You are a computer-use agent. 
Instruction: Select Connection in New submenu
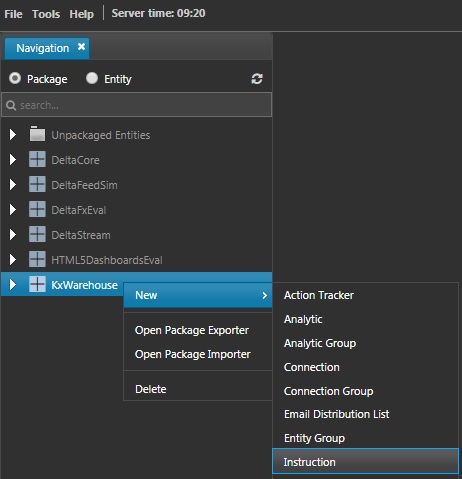click(365, 367)
